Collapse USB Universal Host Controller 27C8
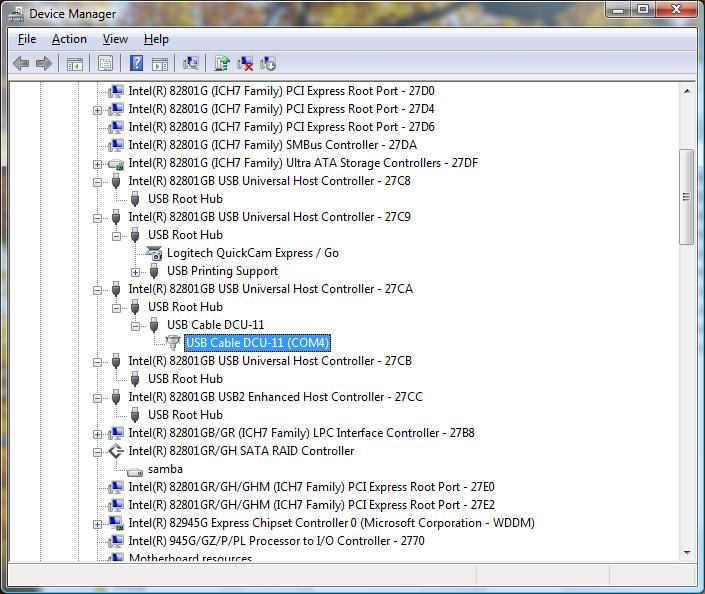 pyautogui.click(x=97, y=182)
